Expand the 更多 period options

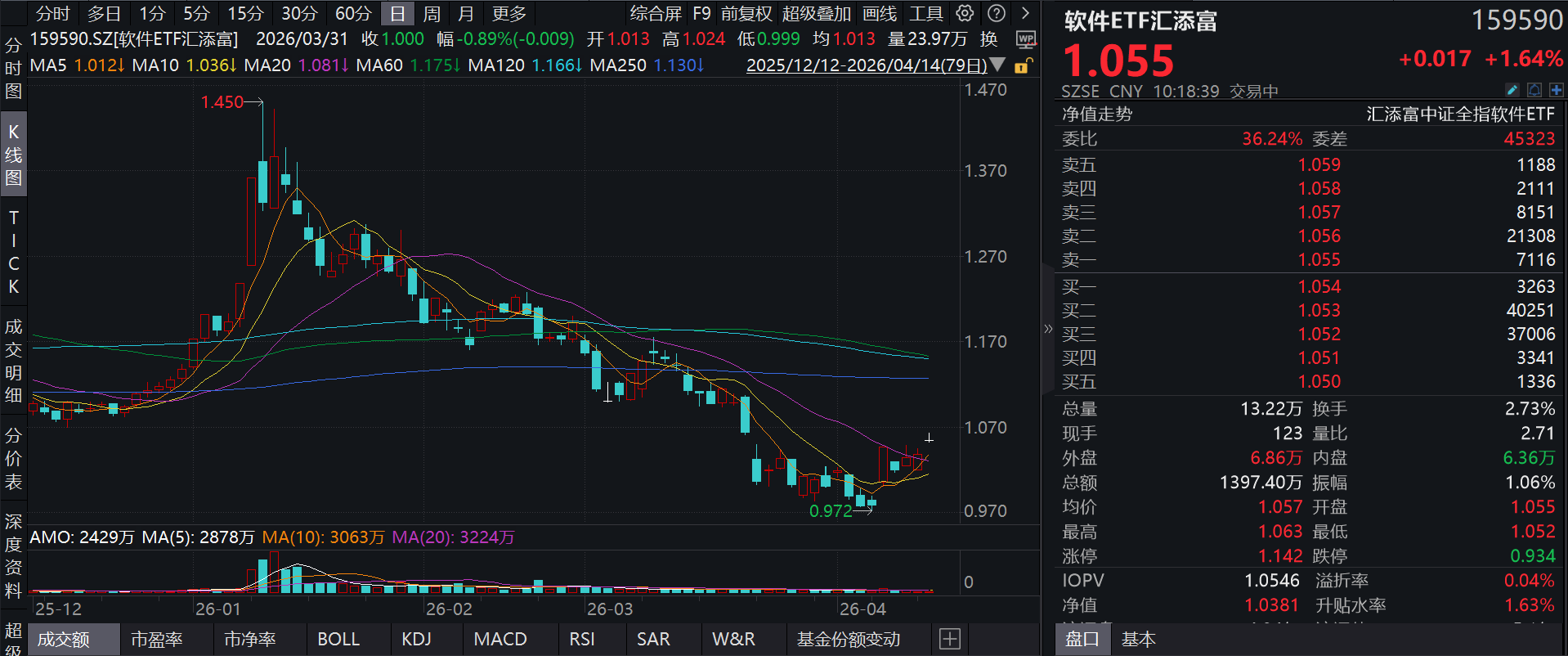[508, 14]
